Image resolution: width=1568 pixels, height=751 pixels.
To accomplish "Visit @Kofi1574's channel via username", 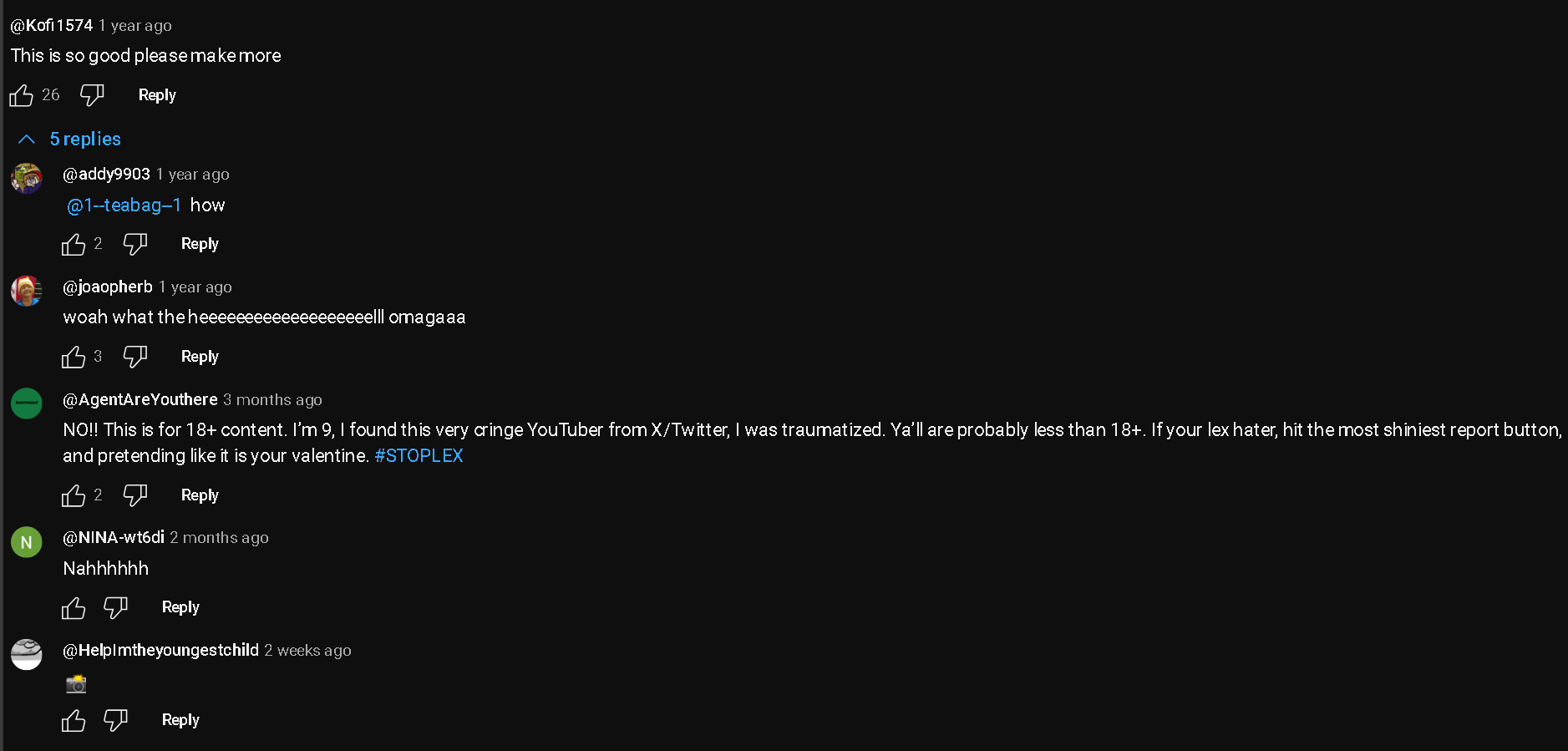I will tap(52, 26).
